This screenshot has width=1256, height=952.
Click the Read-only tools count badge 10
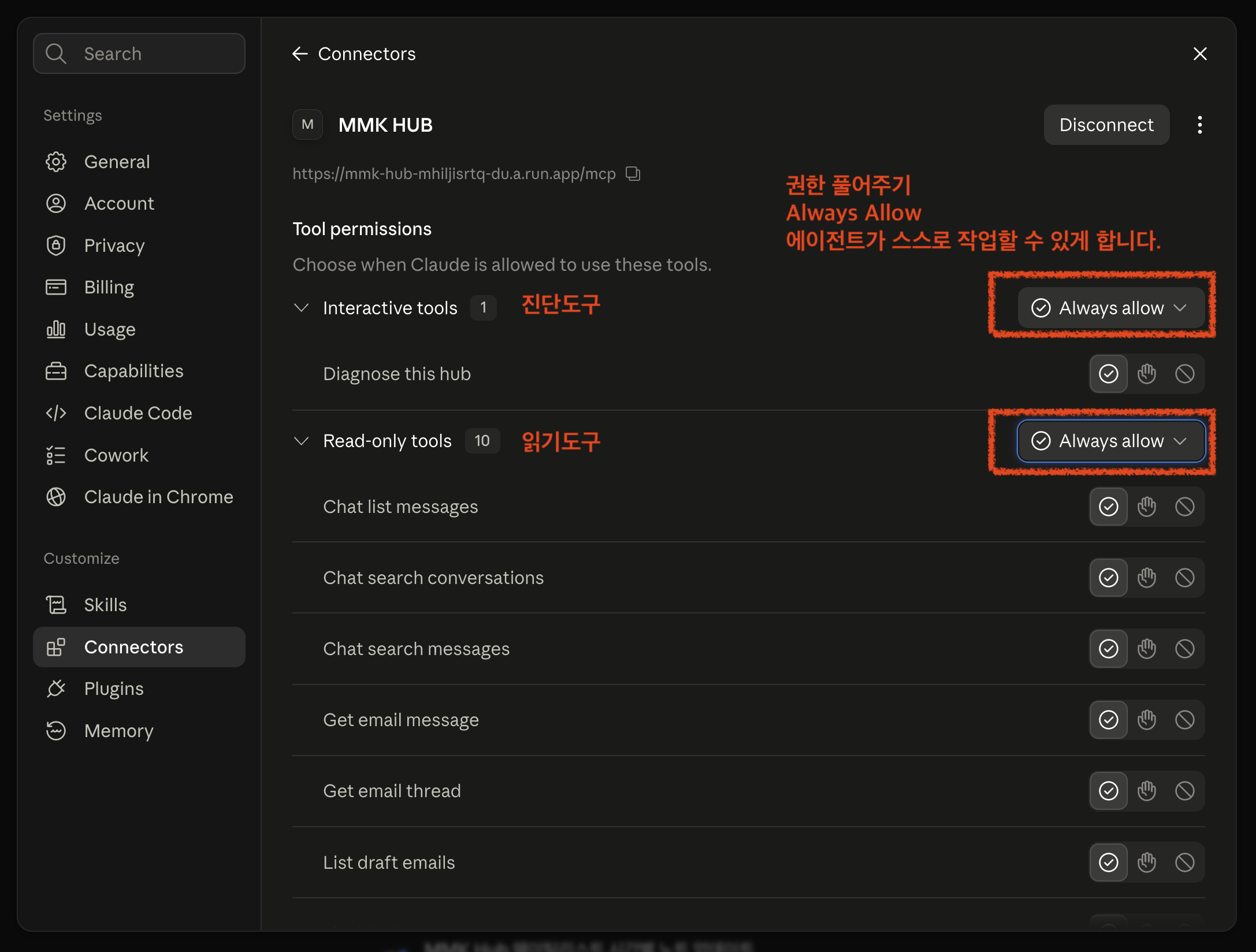pos(482,441)
